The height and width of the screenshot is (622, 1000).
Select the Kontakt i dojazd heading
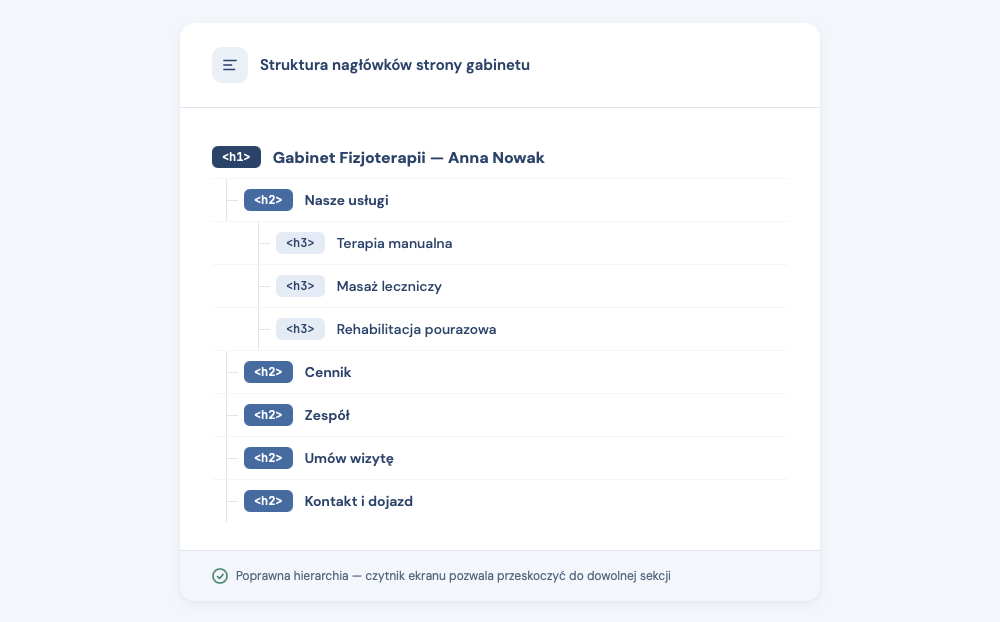coord(358,501)
